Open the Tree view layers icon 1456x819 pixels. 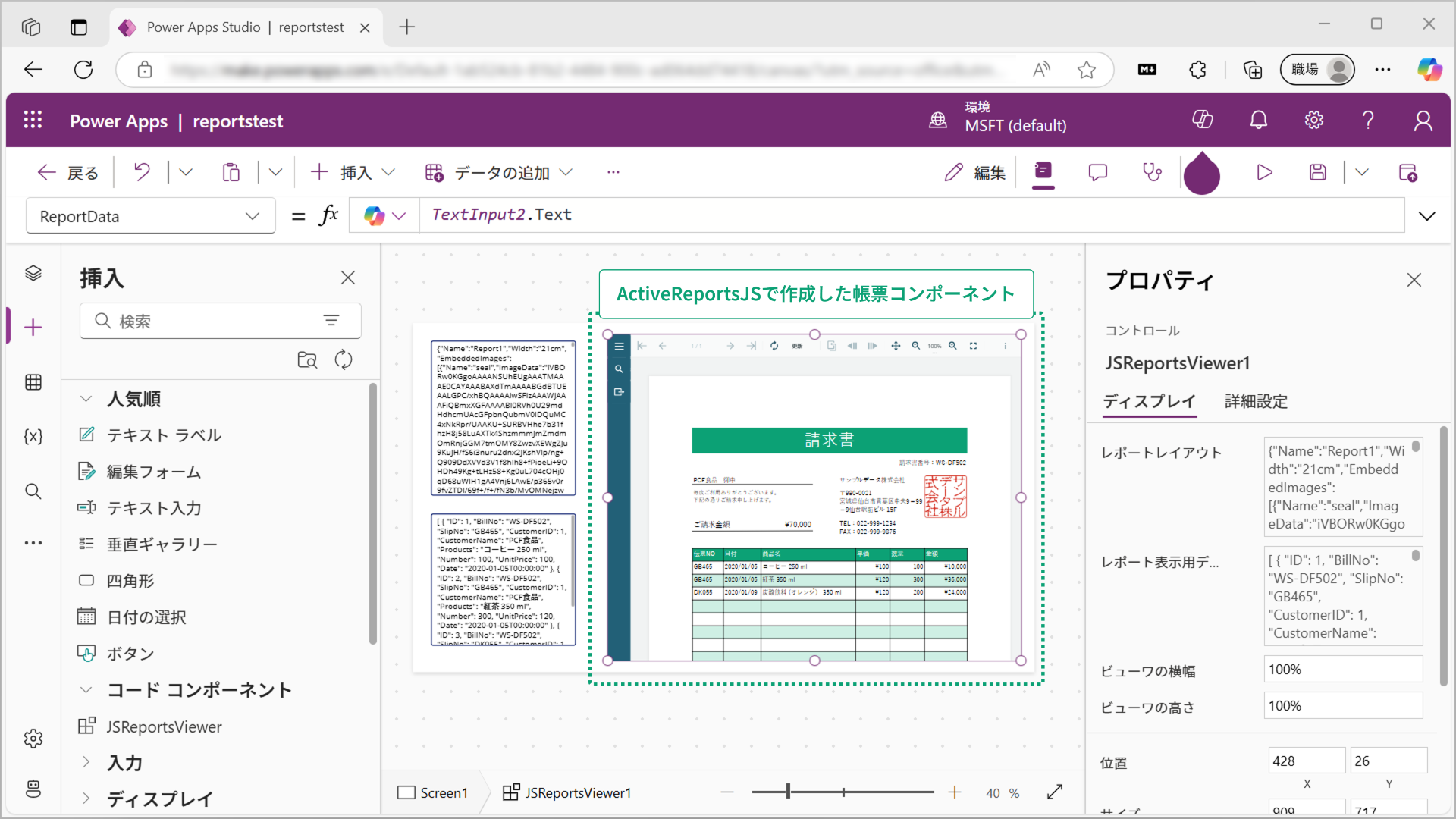[33, 273]
